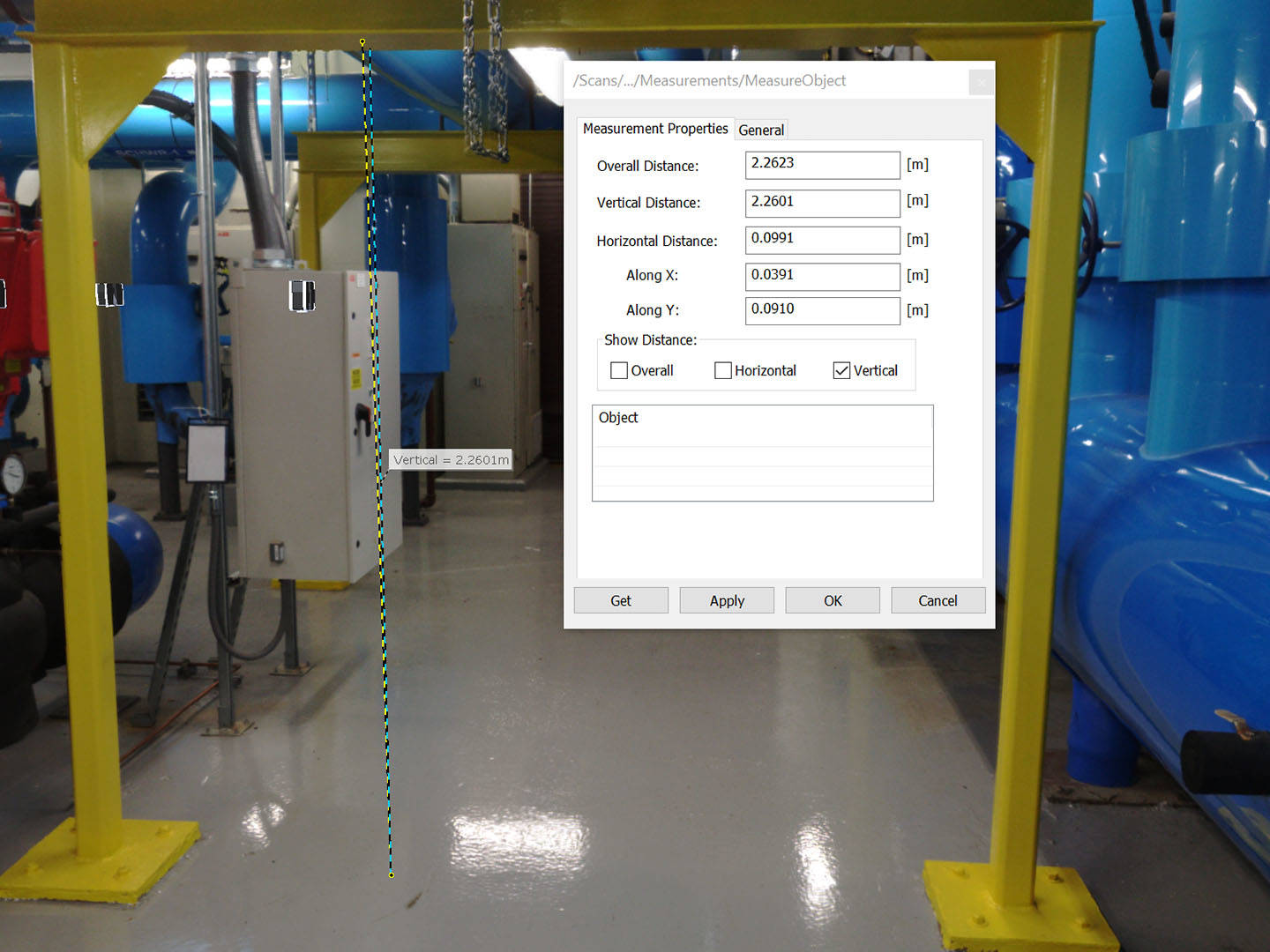Click the Object list column header
The height and width of the screenshot is (952, 1270).
tap(762, 418)
